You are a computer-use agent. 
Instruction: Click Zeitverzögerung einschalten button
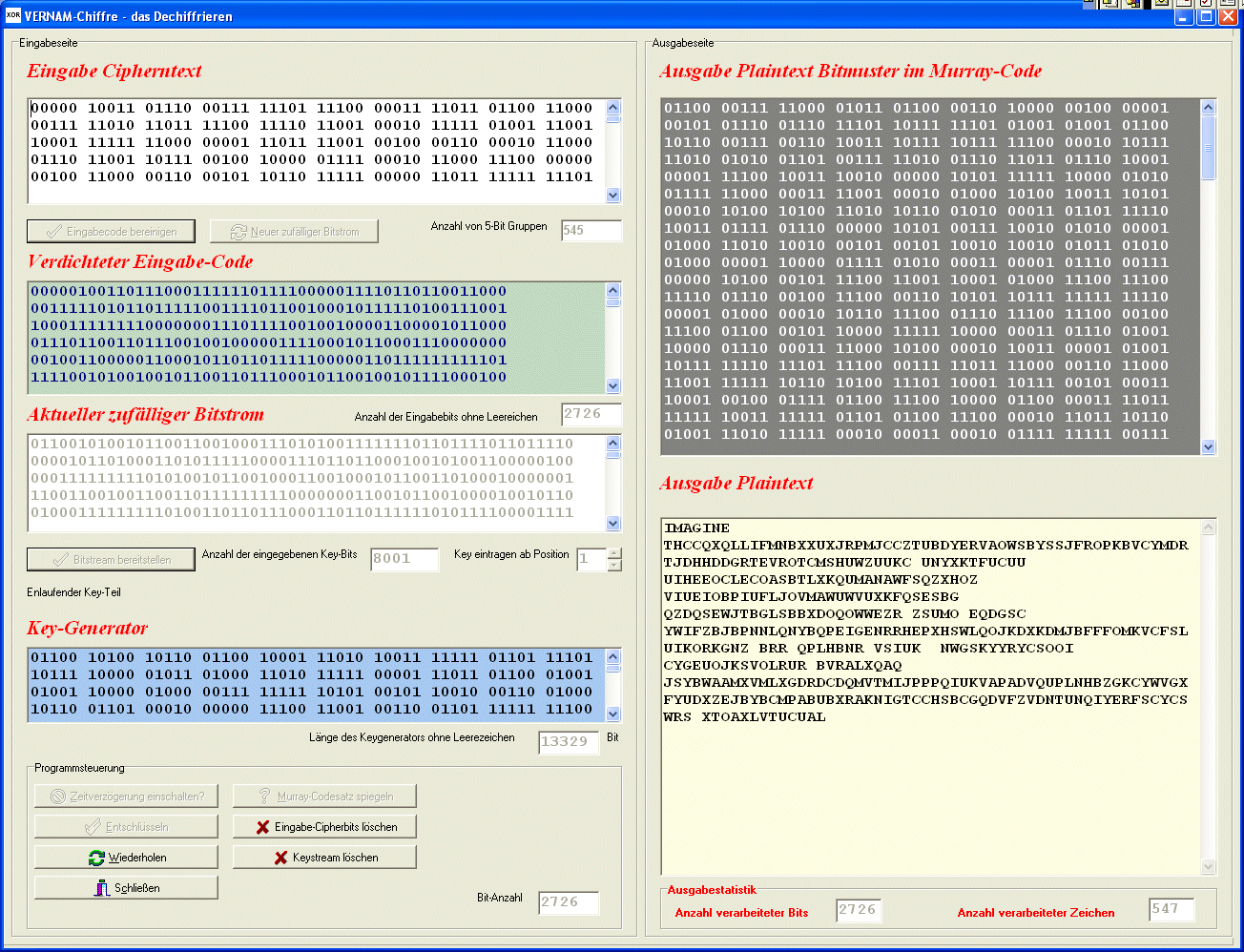126,797
